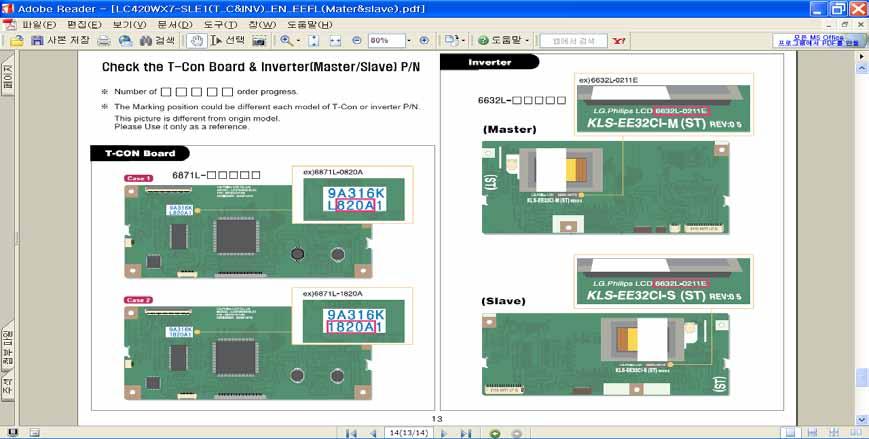This screenshot has height=439, width=869.
Task: Click the 'Case 2' red label
Action: click(139, 300)
